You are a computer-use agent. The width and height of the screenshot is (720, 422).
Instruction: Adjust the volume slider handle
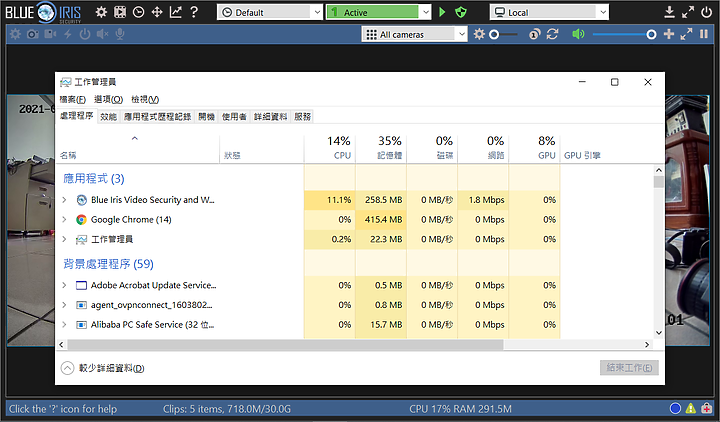(651, 34)
